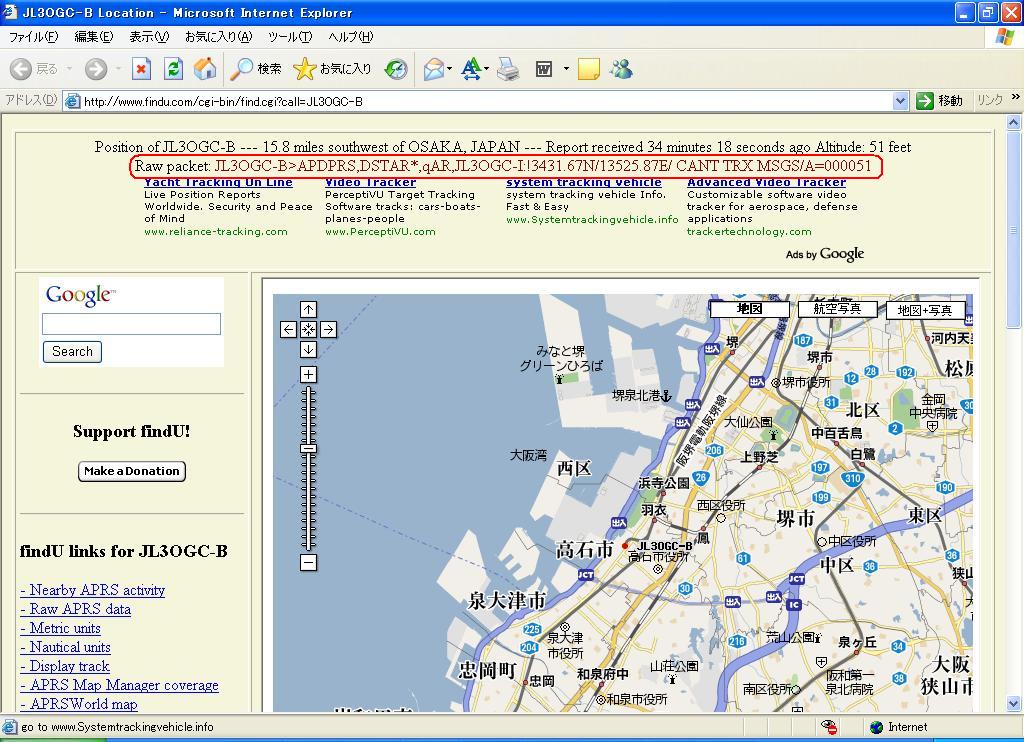The height and width of the screenshot is (742, 1024).
Task: Click the Mail envelope toolbar icon
Action: pos(434,69)
